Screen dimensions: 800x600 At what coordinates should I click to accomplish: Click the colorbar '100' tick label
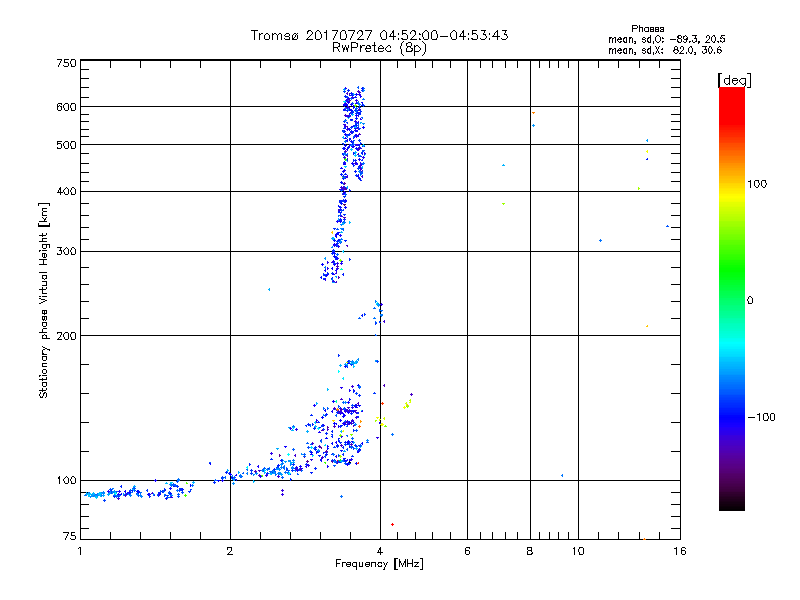pyautogui.click(x=757, y=184)
